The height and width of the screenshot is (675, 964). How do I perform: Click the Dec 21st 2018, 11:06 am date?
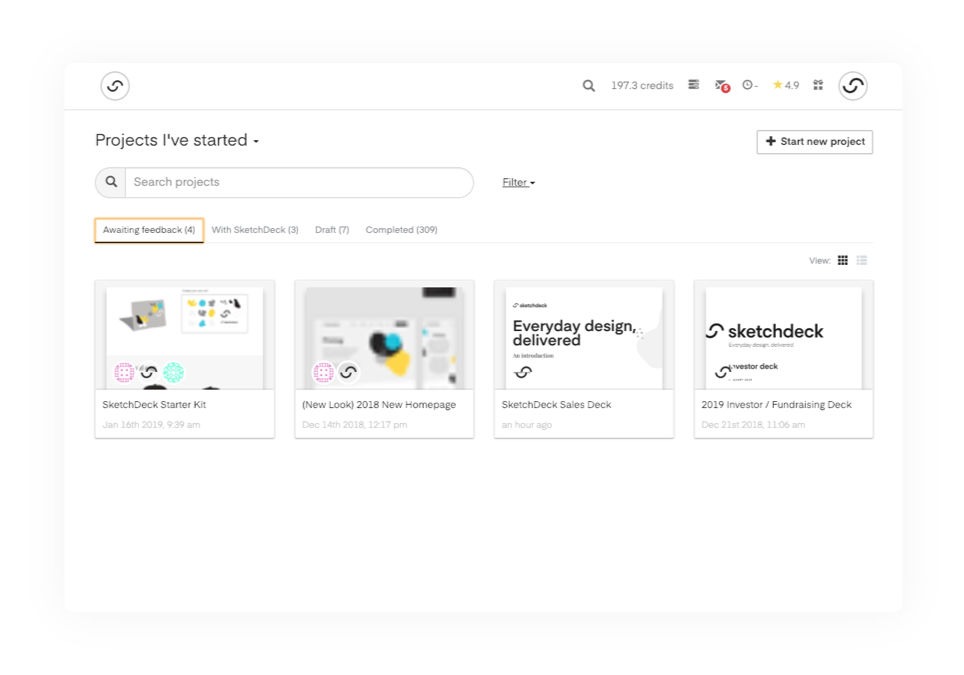click(x=753, y=425)
